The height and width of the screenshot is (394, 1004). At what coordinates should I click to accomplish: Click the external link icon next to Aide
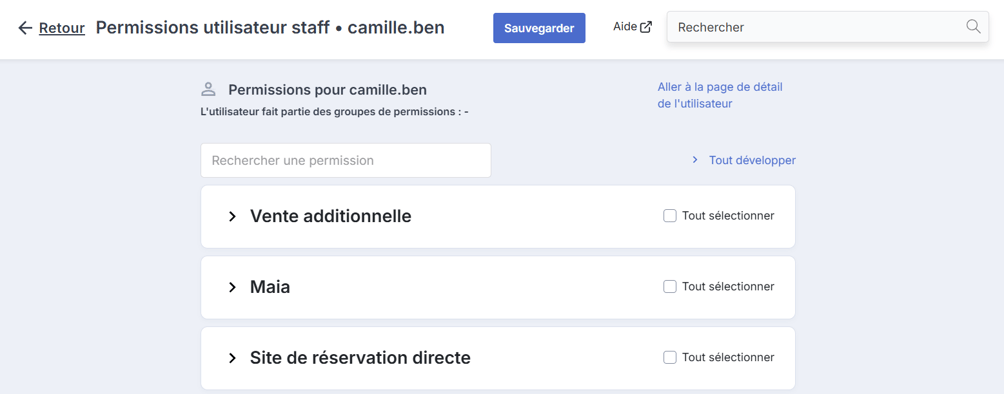[646, 27]
